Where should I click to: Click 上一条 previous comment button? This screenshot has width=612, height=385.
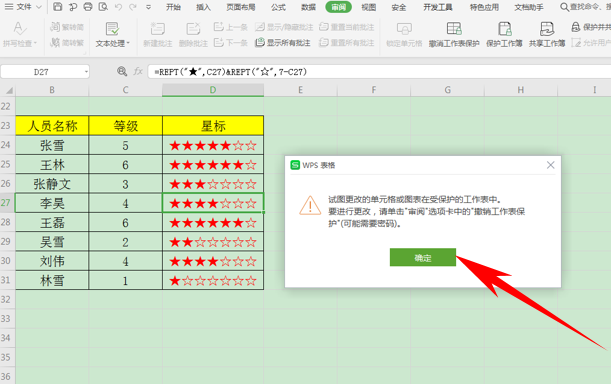coord(231,27)
